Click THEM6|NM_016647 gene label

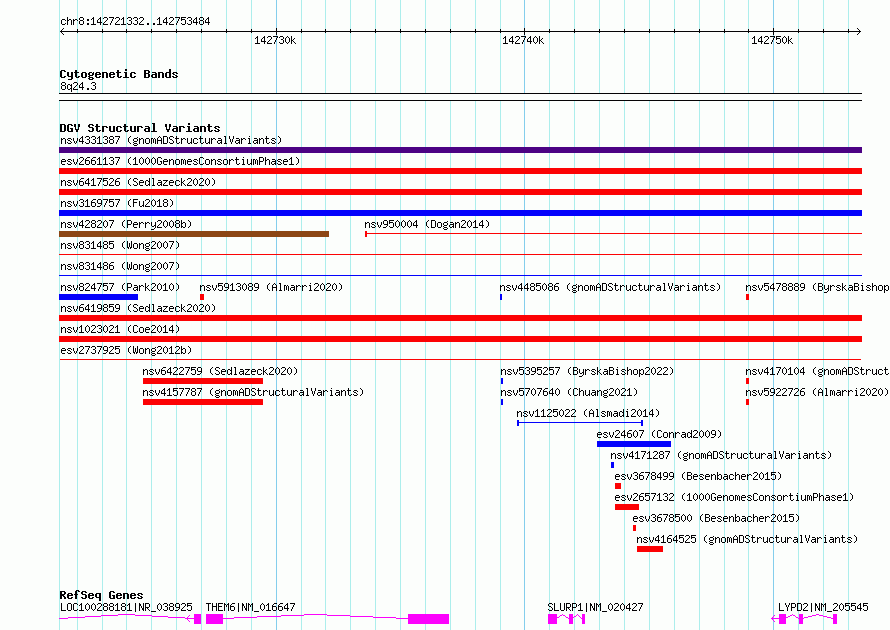250,607
